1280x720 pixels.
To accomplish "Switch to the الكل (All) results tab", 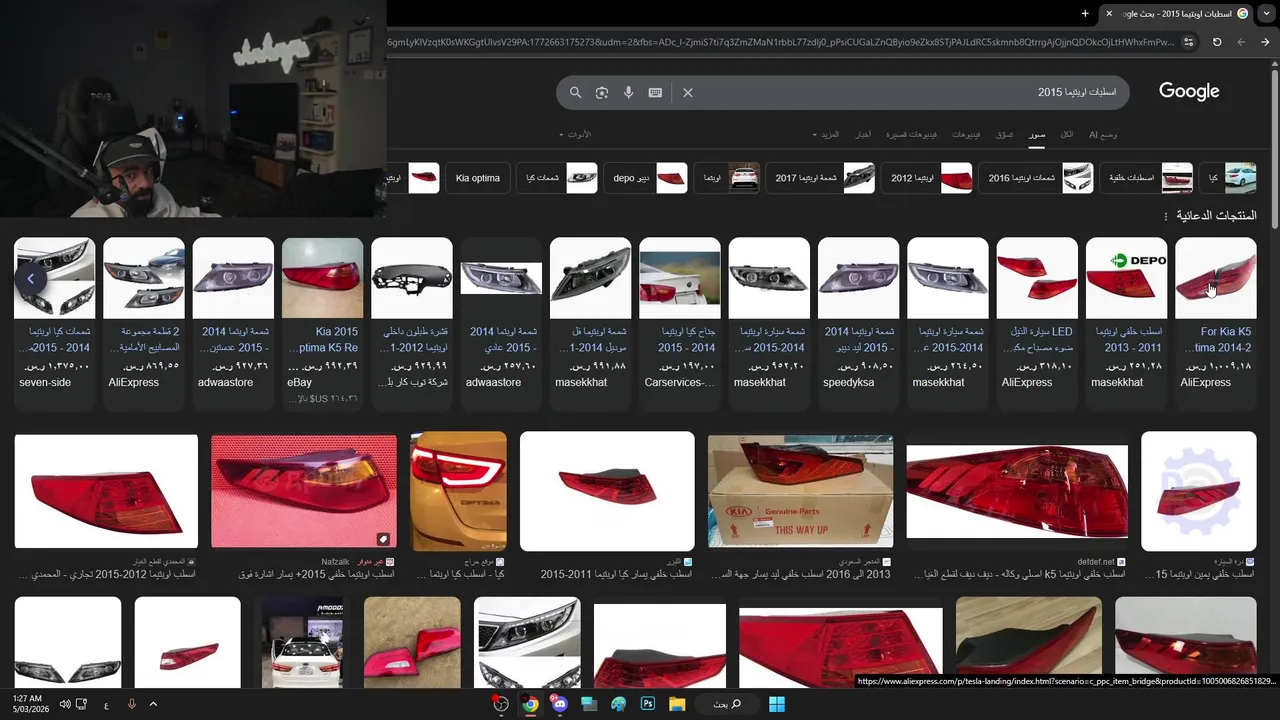I will [x=1067, y=134].
